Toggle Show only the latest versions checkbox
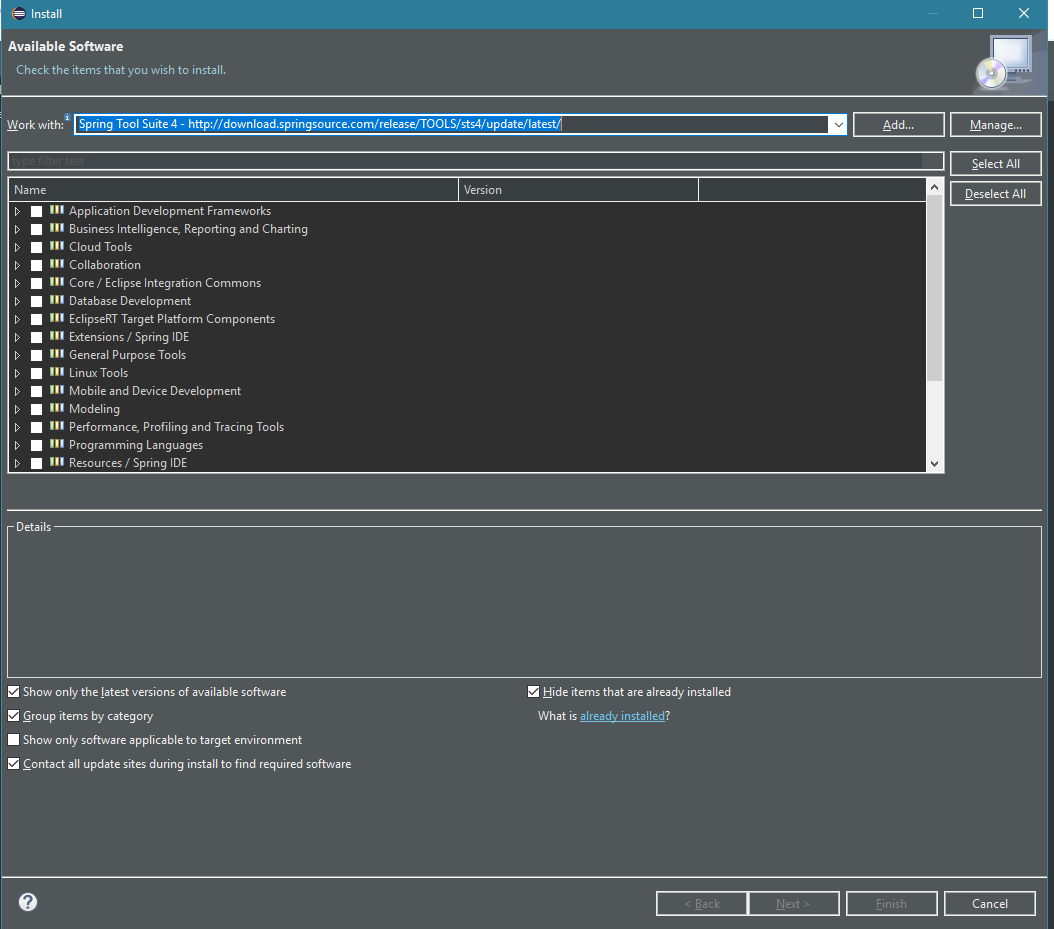 (x=13, y=692)
